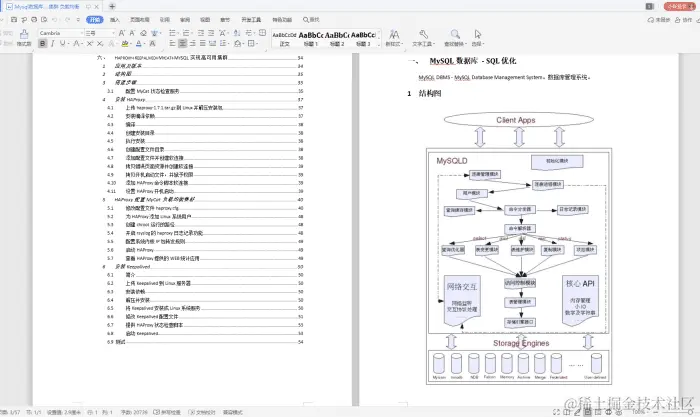
Task: Apply the 标题 1 heading style
Action: coord(311,39)
